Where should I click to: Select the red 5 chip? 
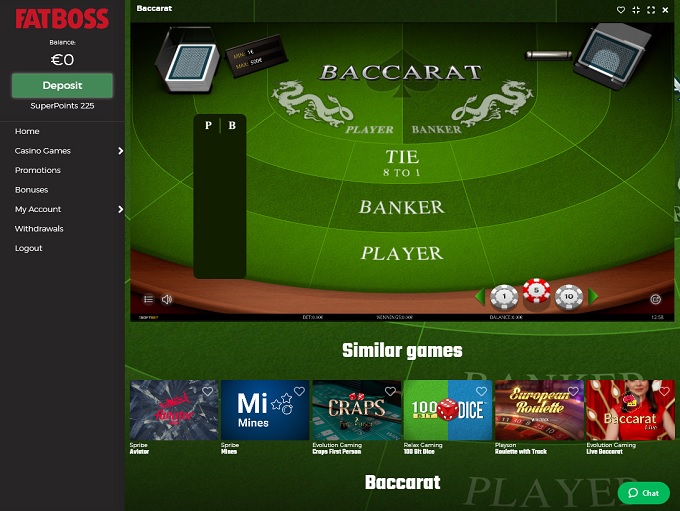(536, 291)
